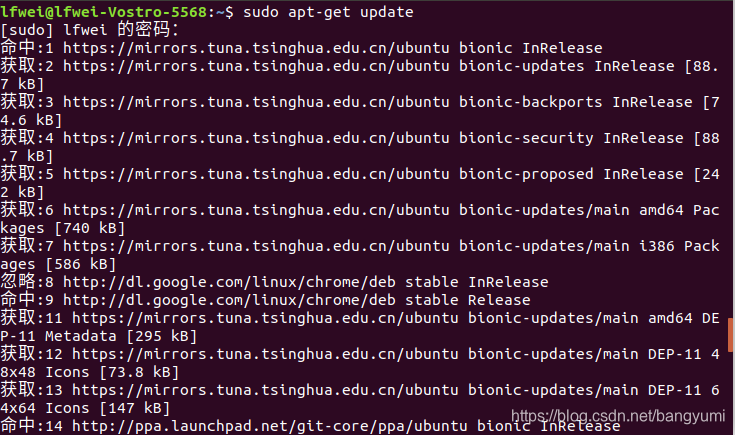Screen dimensions: 735x435
Task: Click the '[sudo] lfwei 的密码:' password prompt
Action: [x=90, y=30]
